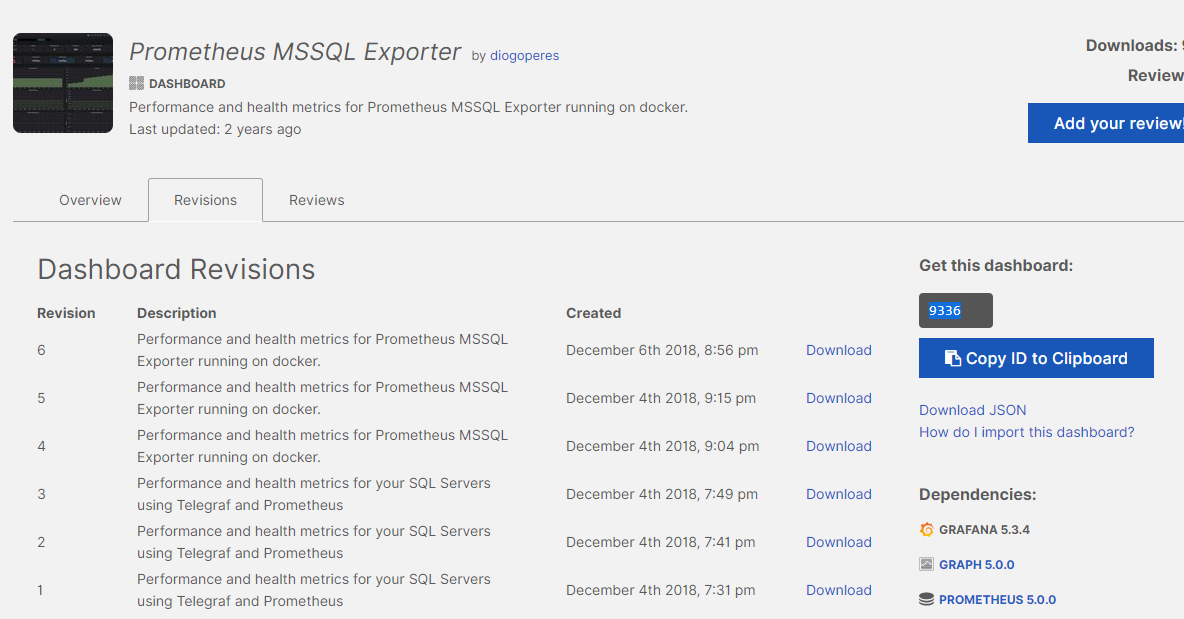Click revision number 1 cell

[40, 590]
